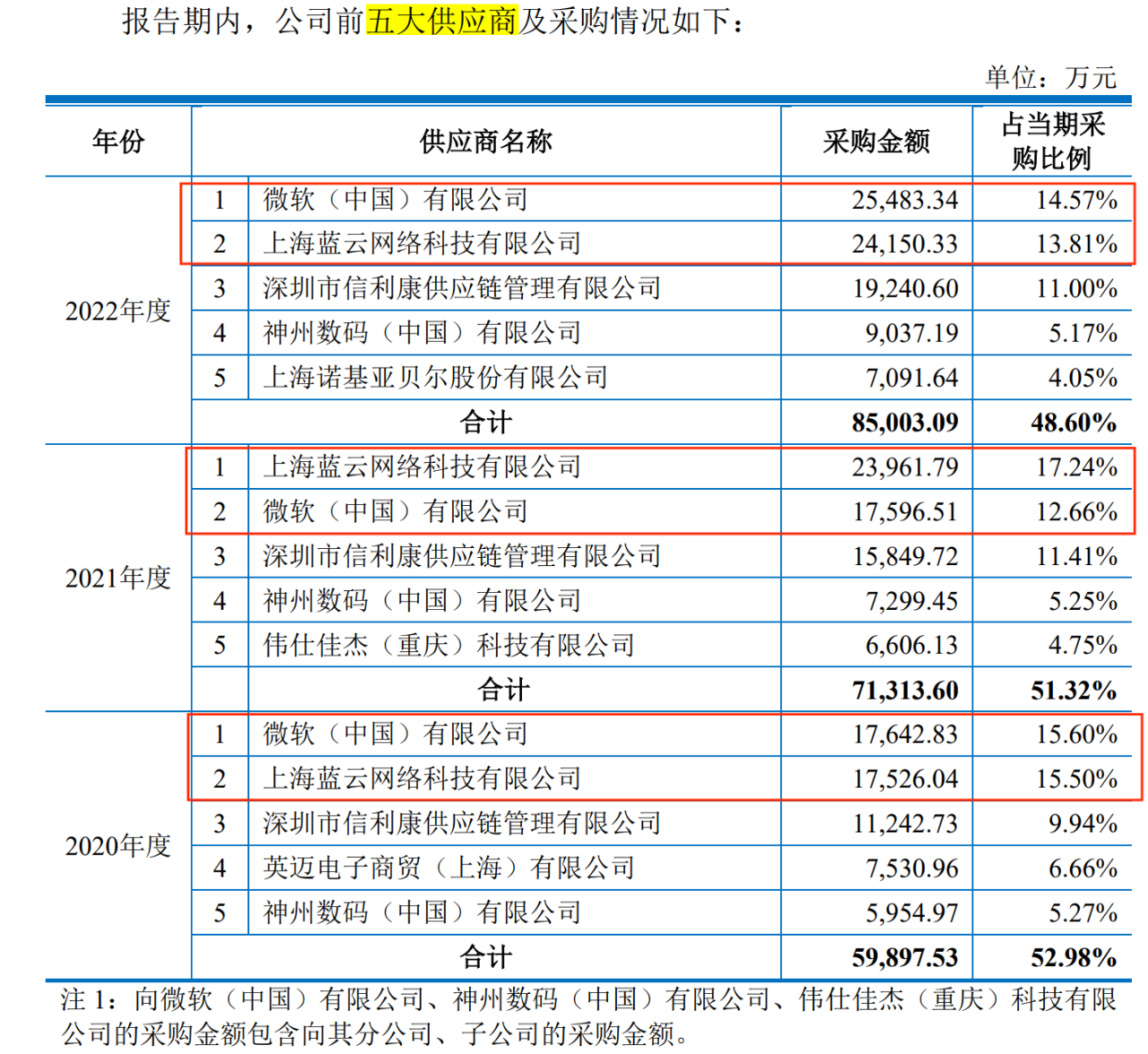Select the 2020 total "59,897.53"
Image resolution: width=1148 pixels, height=1054 pixels.
pyautogui.click(x=905, y=957)
